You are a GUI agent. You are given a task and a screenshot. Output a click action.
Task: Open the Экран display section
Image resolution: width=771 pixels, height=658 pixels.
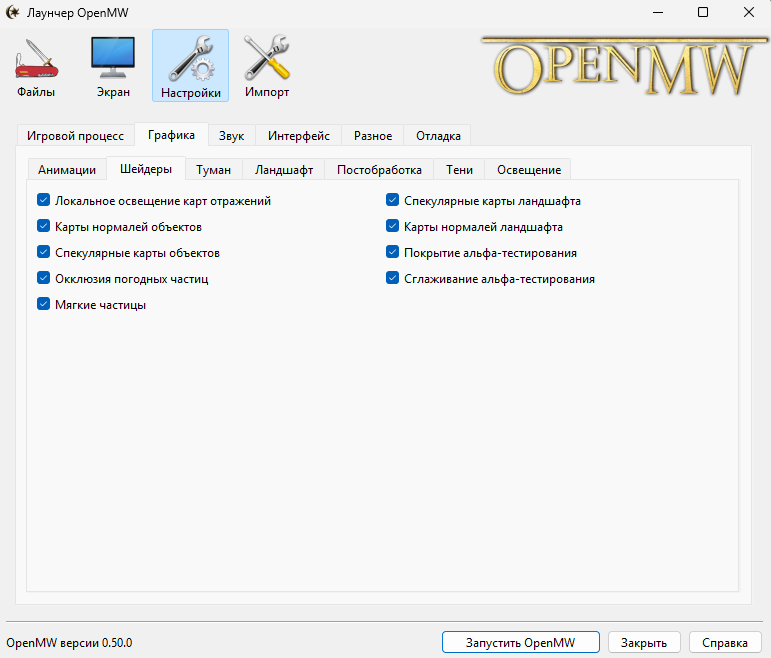113,66
